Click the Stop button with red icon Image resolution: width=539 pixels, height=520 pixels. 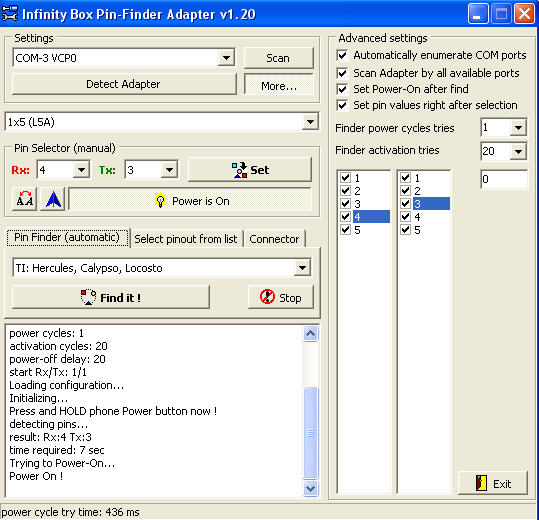281,297
